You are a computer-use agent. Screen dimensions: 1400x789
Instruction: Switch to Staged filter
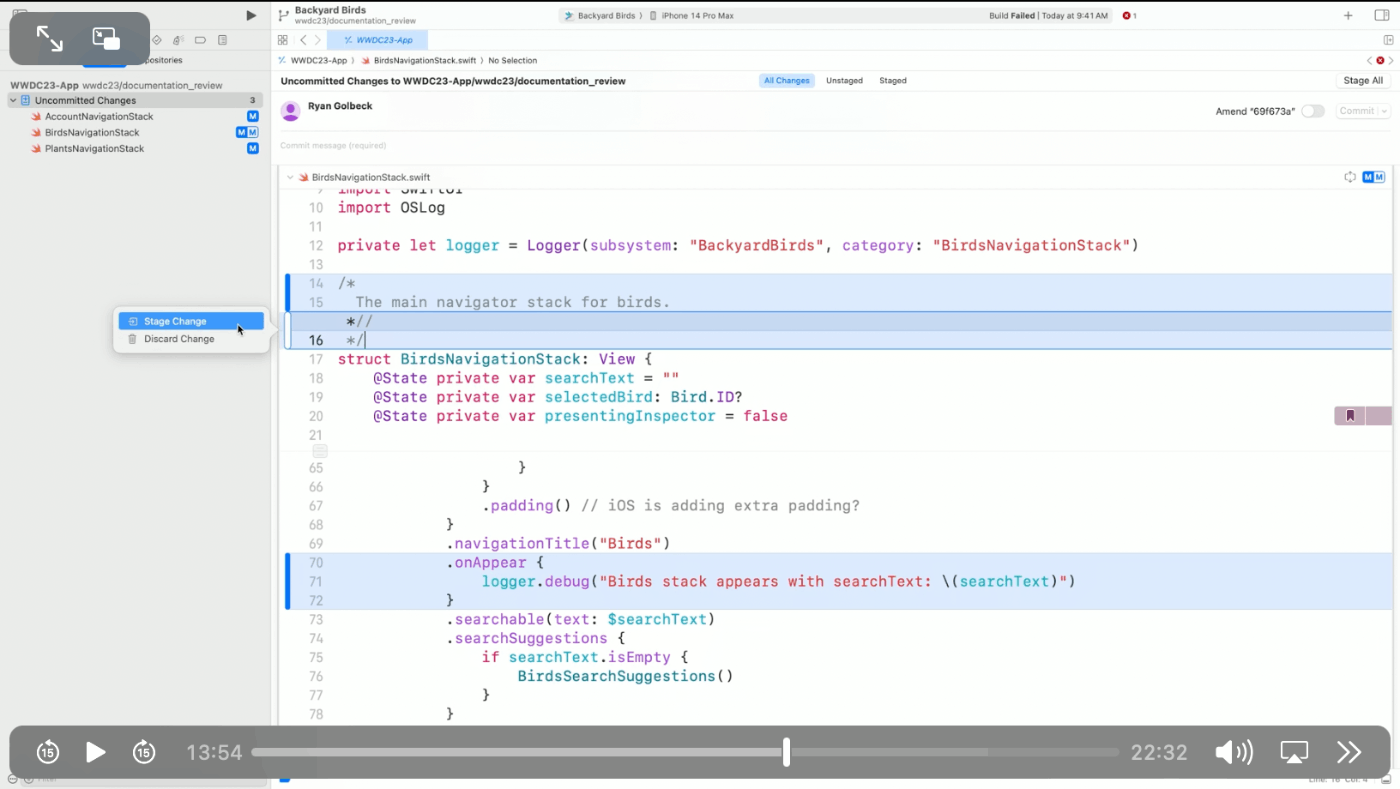[893, 80]
